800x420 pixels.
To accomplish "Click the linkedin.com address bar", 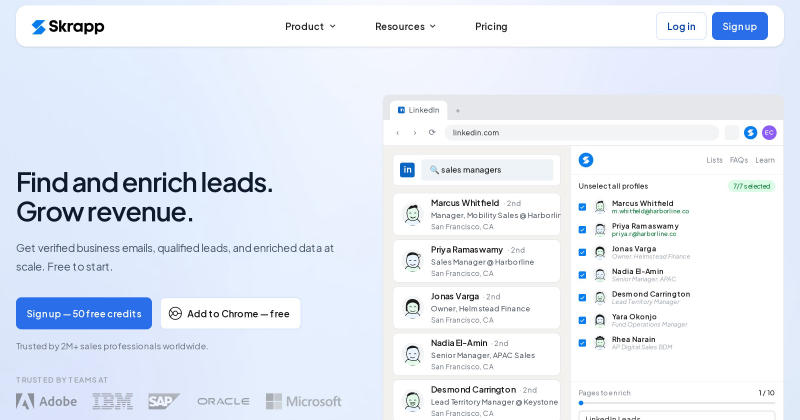I will click(x=582, y=133).
